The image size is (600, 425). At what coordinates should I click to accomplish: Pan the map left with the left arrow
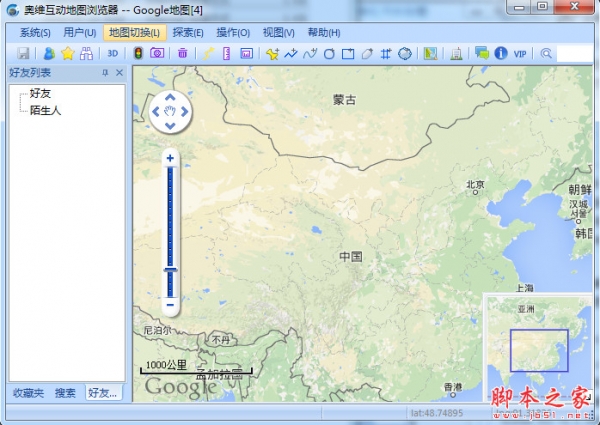[x=156, y=112]
